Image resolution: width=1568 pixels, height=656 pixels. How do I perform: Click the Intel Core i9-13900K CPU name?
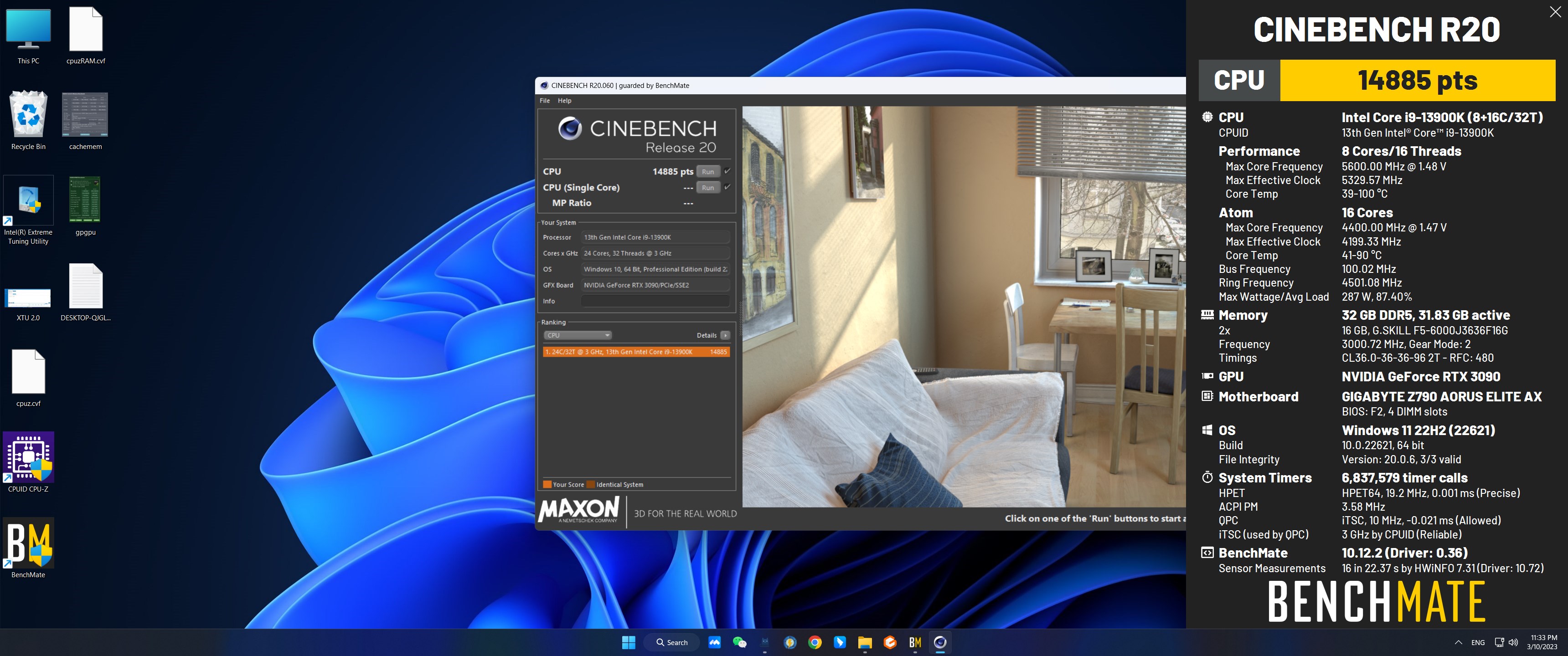pyautogui.click(x=1442, y=118)
